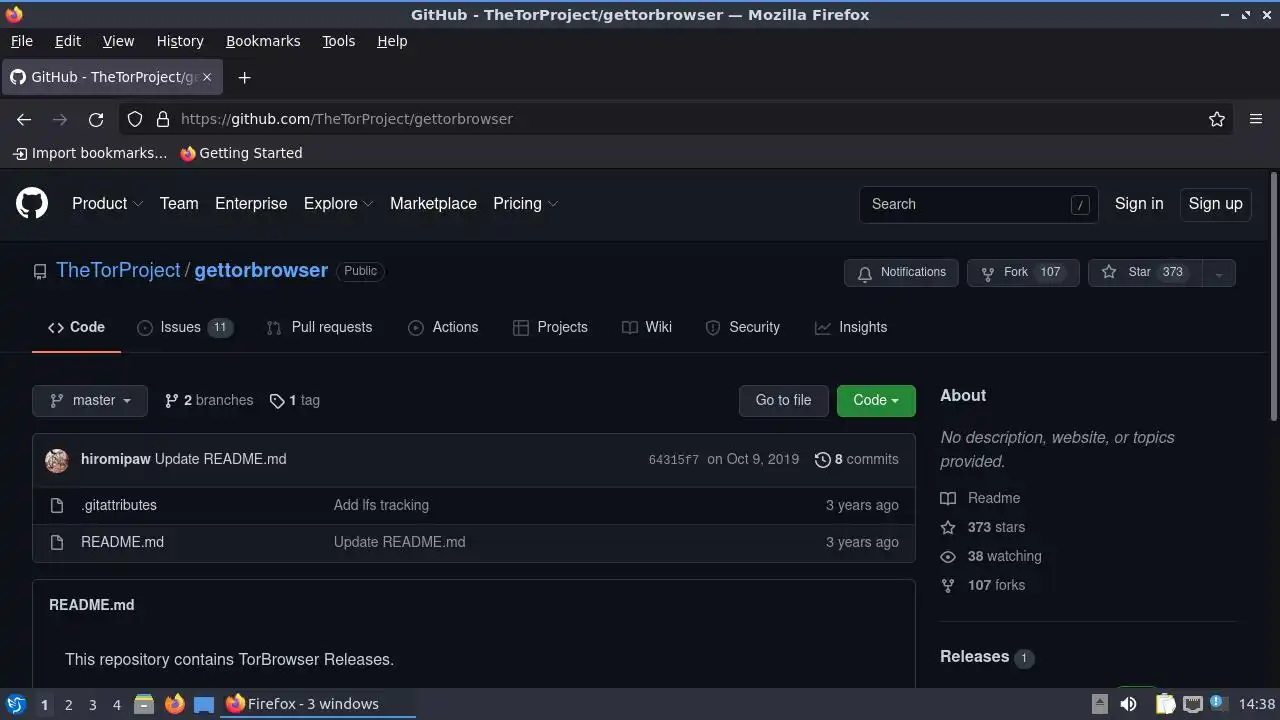The image size is (1280, 720).
Task: Click the Sign up button
Action: coord(1215,203)
